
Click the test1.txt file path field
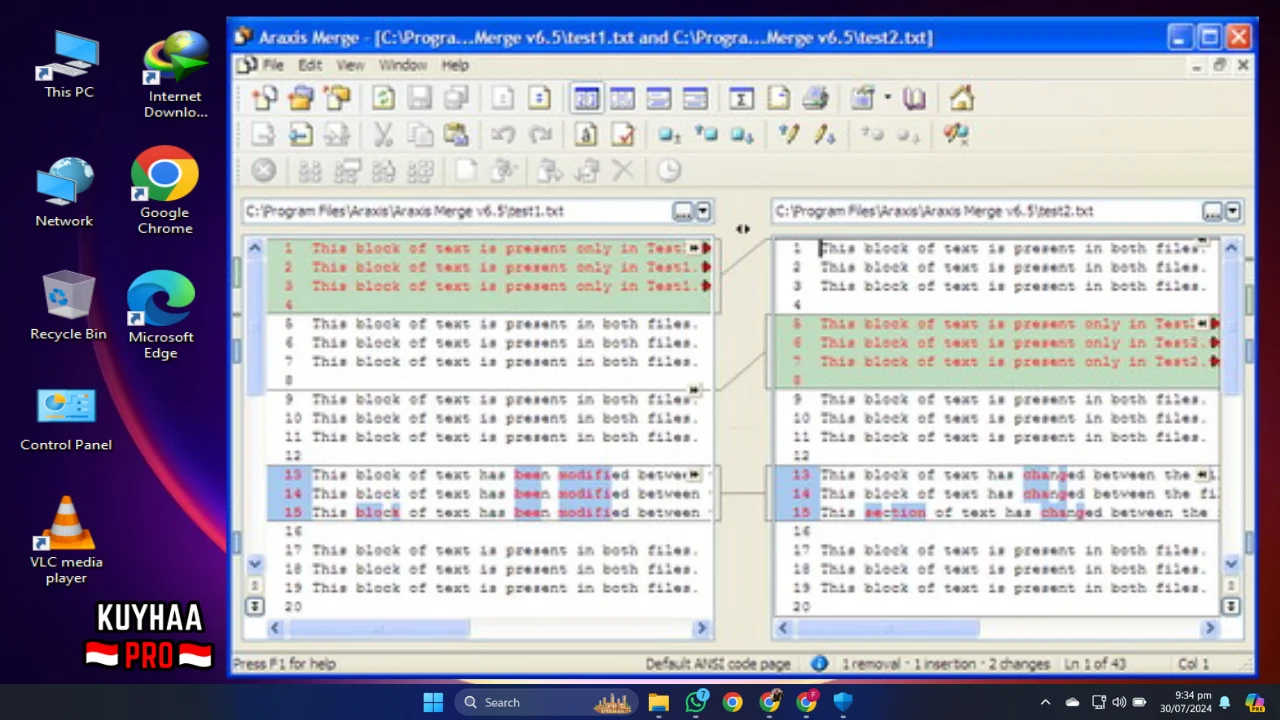point(458,211)
